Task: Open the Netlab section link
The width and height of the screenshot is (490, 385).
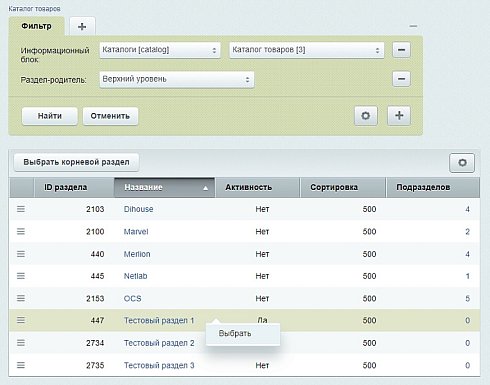Action: point(135,276)
